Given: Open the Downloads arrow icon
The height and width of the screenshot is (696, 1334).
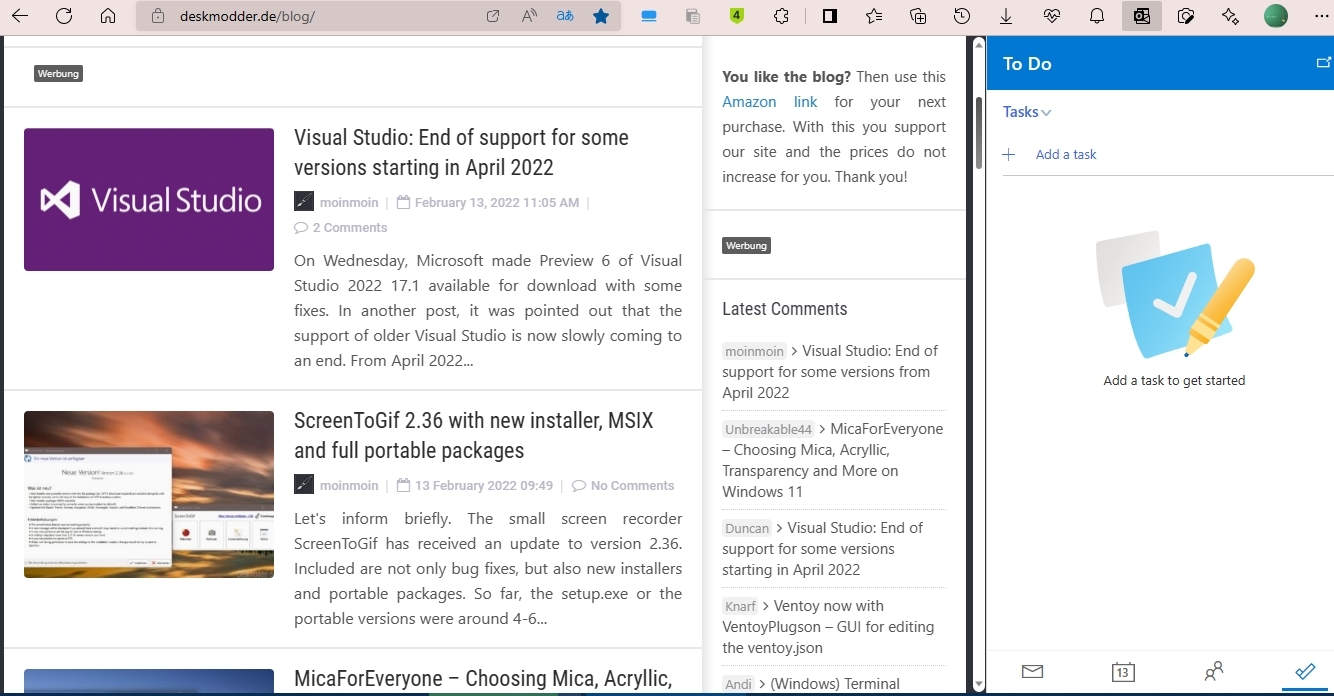Looking at the screenshot, I should pyautogui.click(x=1006, y=16).
